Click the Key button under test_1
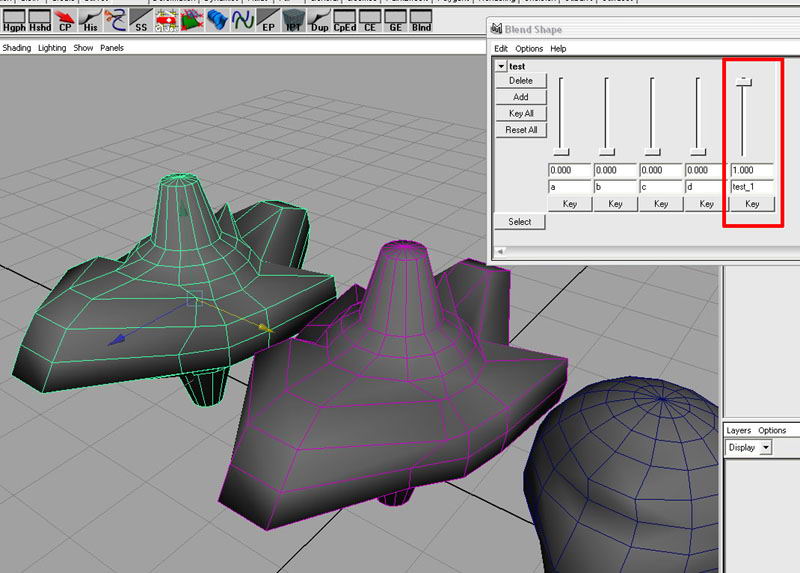The image size is (800, 573). pos(752,204)
